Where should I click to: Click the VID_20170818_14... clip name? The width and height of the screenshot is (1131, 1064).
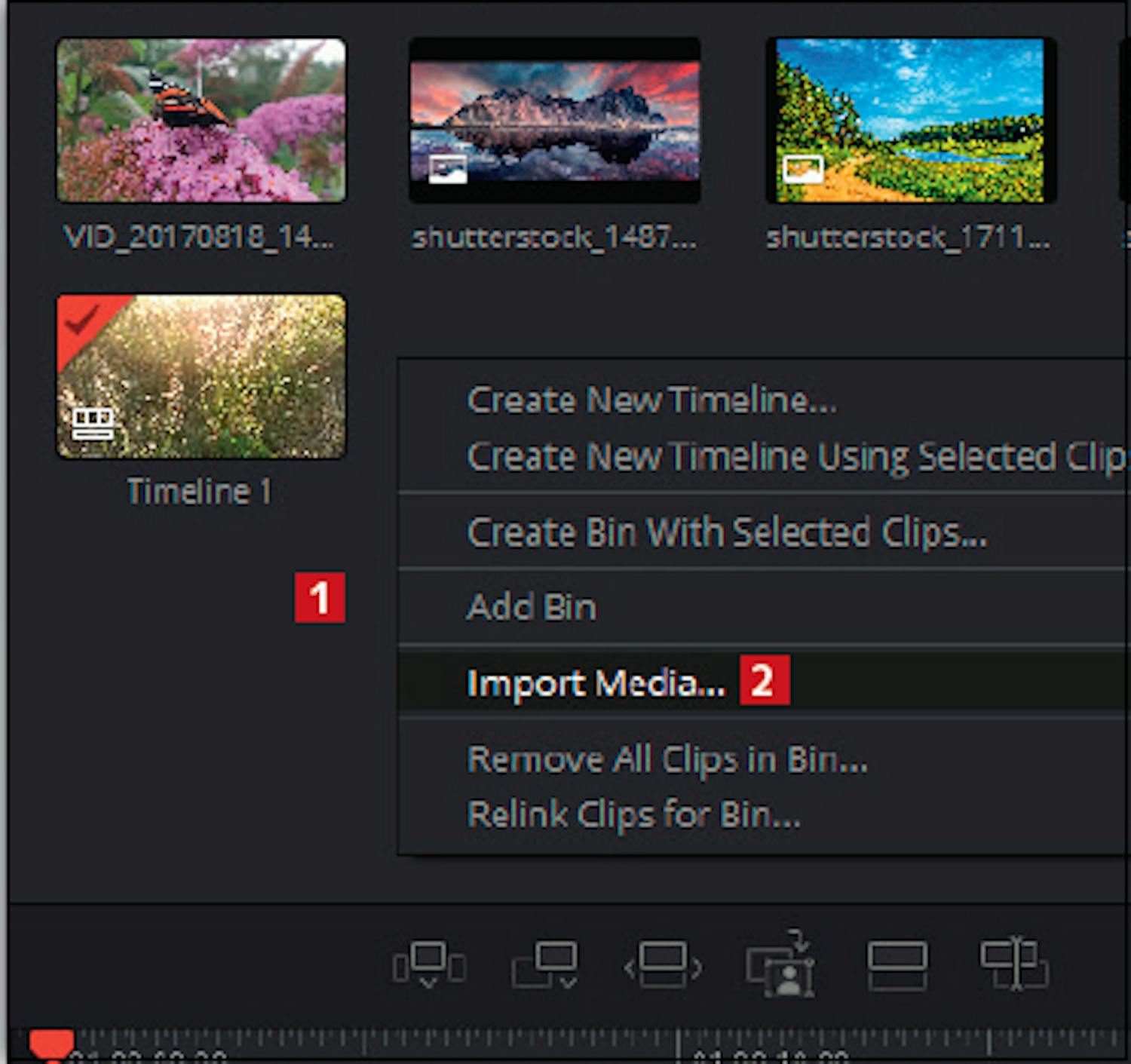point(199,238)
